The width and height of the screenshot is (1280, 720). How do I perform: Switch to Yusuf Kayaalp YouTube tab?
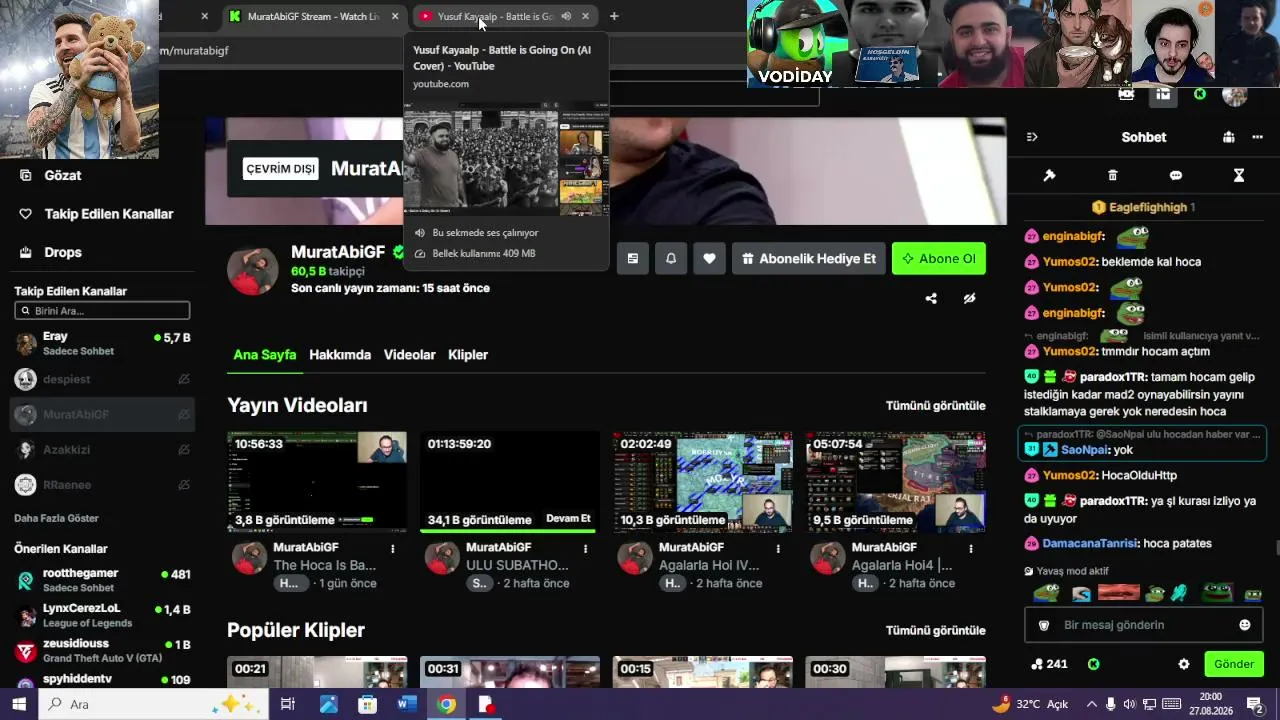(x=494, y=16)
